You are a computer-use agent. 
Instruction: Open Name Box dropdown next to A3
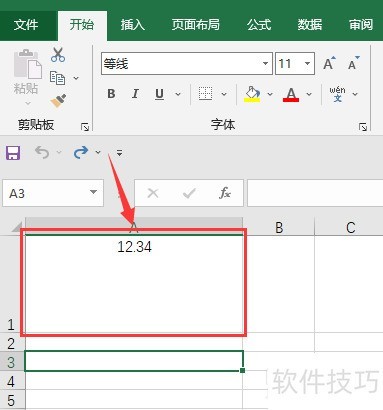(x=94, y=192)
